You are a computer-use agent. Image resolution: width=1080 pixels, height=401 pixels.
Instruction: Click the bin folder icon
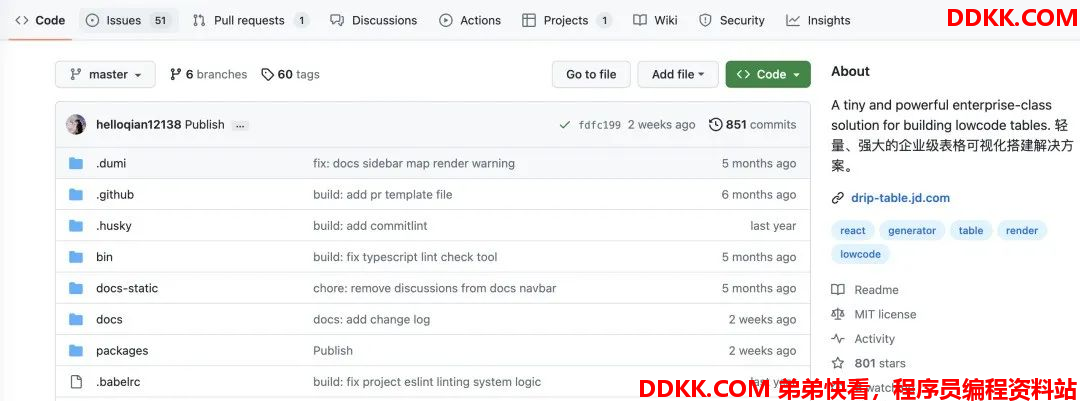pos(76,257)
